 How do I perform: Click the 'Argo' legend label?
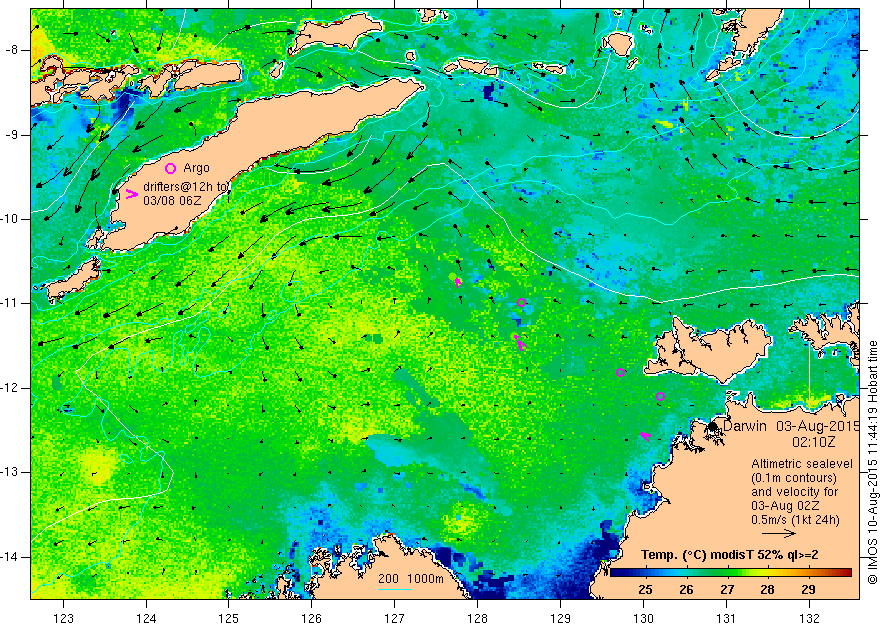[196, 168]
